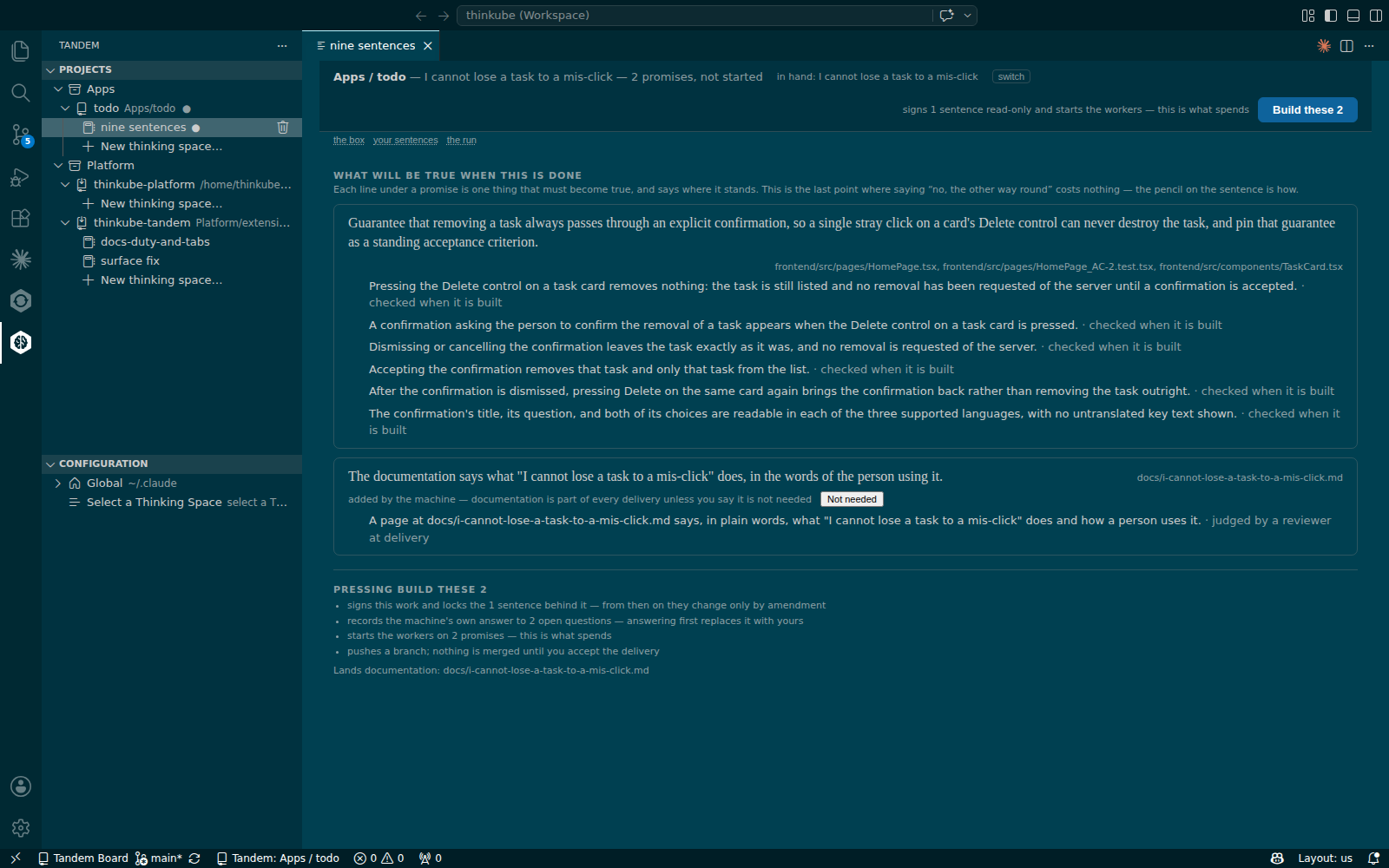The height and width of the screenshot is (868, 1389).
Task: Expand the Global ~/.claude item
Action: [58, 483]
